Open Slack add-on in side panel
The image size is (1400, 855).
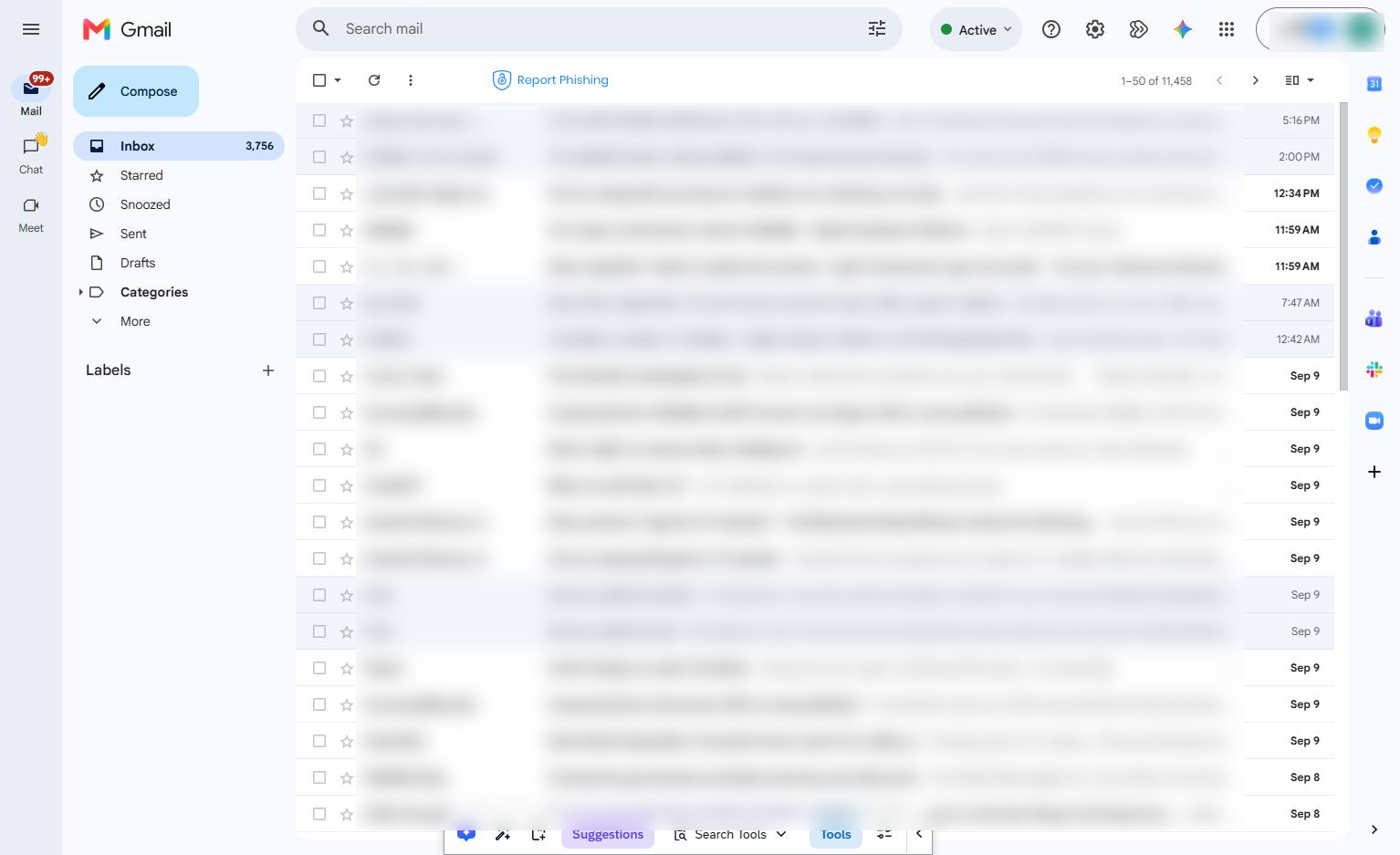(x=1374, y=370)
